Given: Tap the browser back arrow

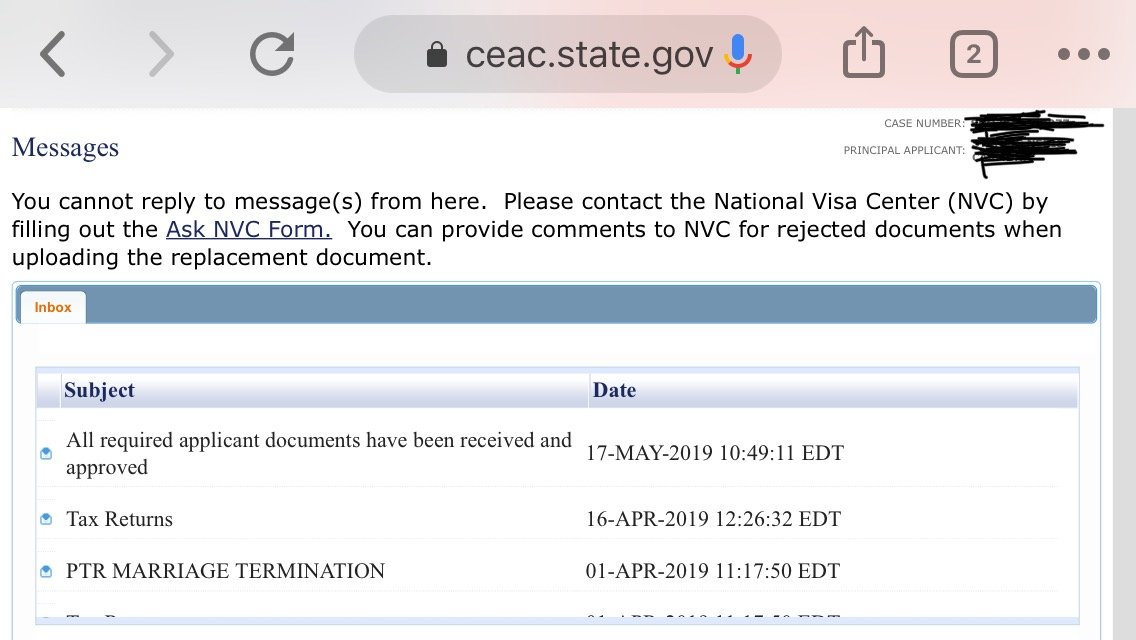Looking at the screenshot, I should click(53, 54).
